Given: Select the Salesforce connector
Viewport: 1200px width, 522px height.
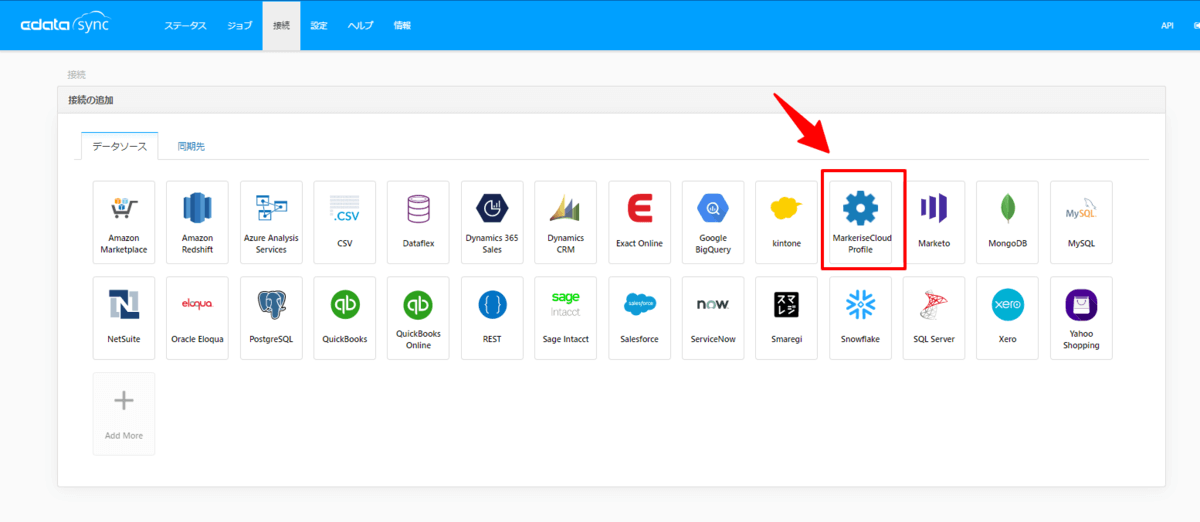Looking at the screenshot, I should coord(639,318).
